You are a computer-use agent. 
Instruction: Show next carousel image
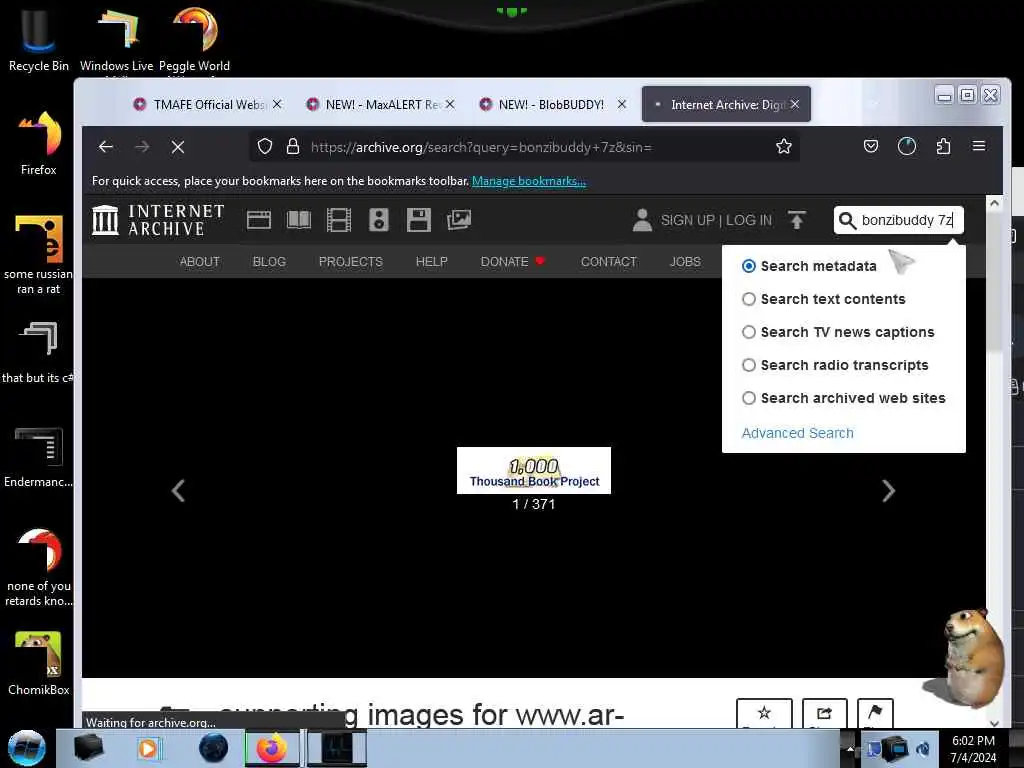click(888, 490)
